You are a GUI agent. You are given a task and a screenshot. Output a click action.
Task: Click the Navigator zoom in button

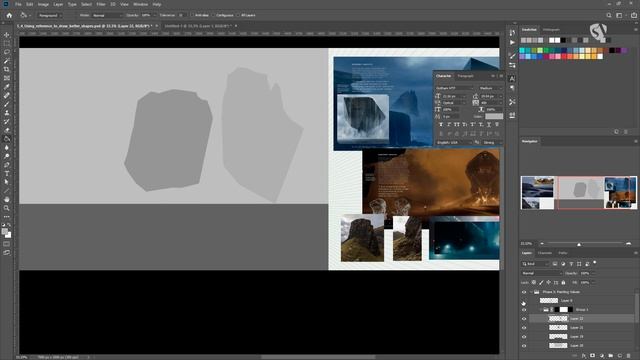click(x=628, y=244)
